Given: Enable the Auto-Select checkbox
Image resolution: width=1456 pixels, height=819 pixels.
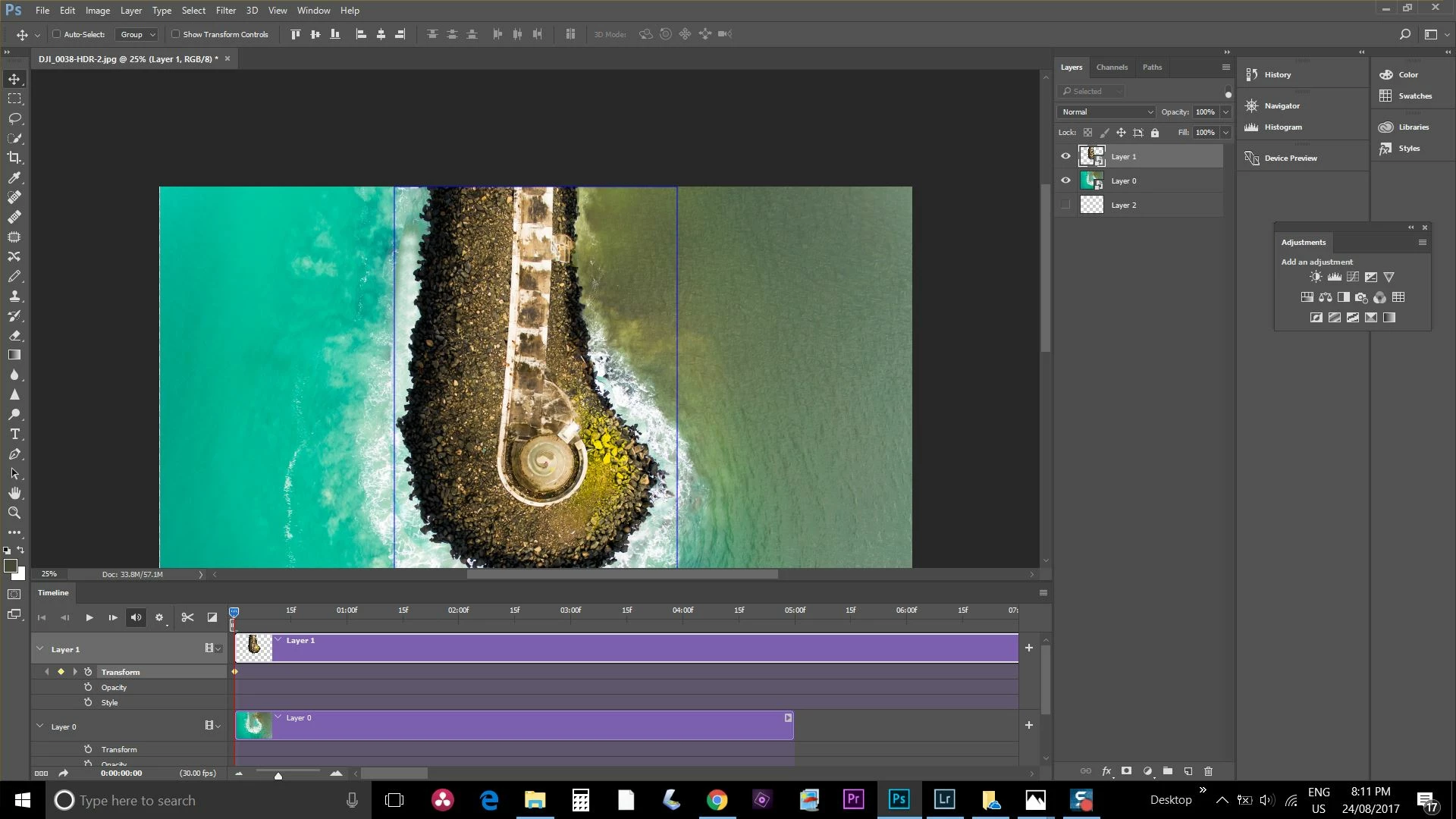Looking at the screenshot, I should 56,34.
